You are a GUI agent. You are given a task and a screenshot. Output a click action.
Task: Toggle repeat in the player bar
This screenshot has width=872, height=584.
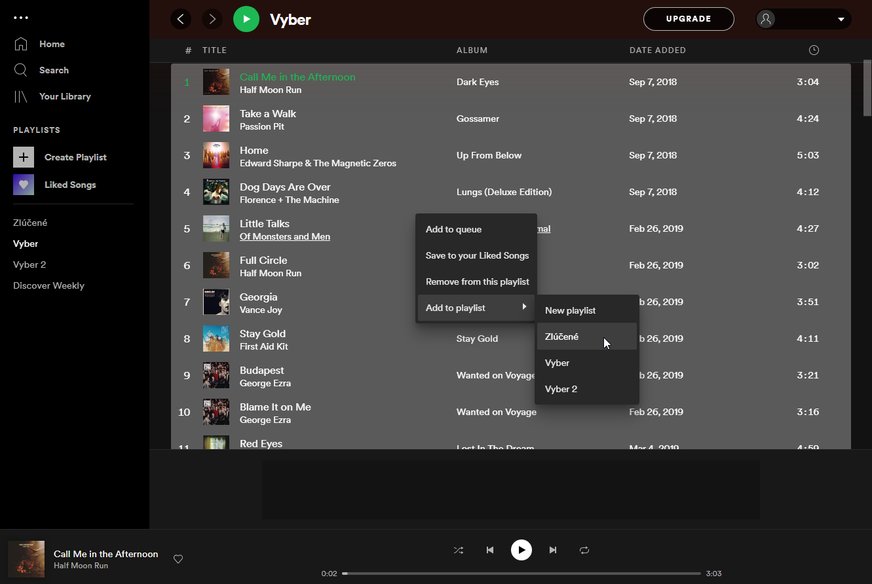(x=584, y=550)
